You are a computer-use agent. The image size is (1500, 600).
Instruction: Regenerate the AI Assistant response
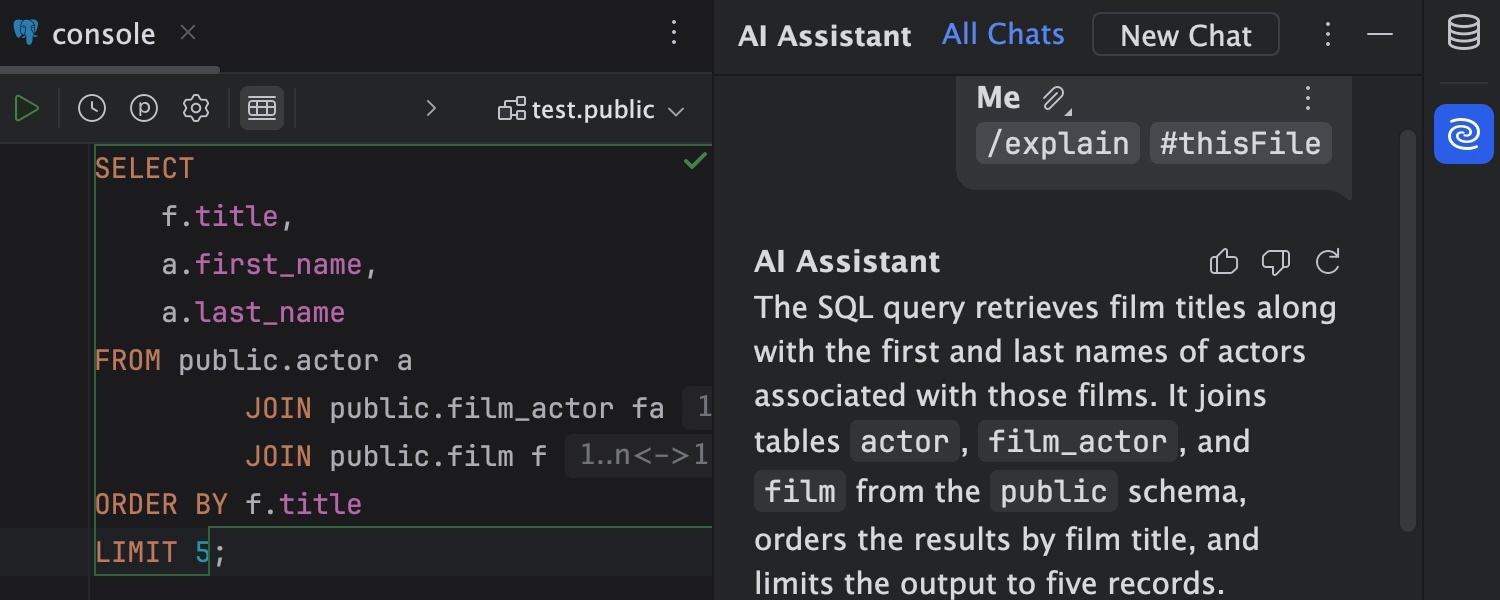tap(1328, 261)
